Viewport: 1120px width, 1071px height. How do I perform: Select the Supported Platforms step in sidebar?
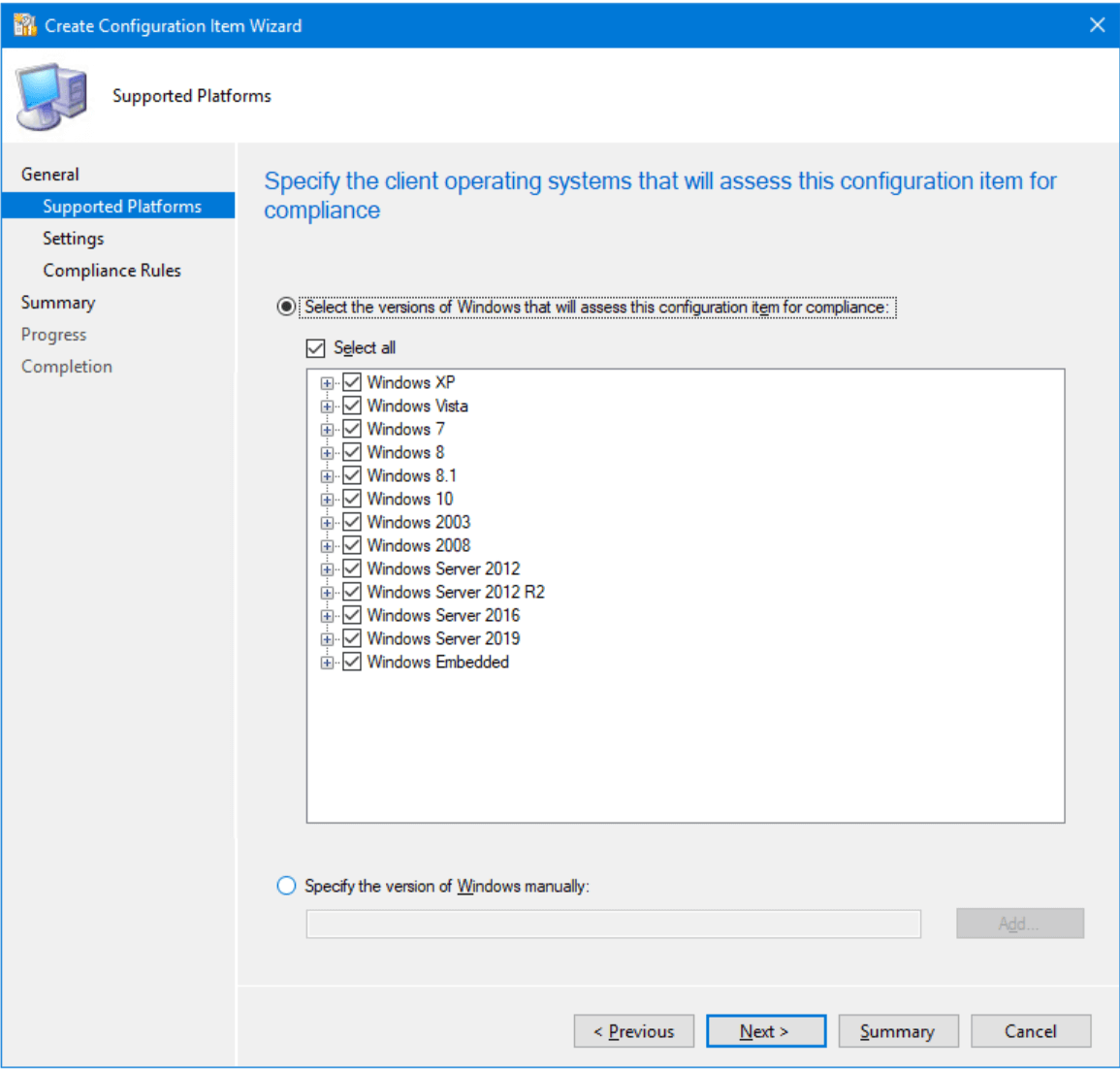pyautogui.click(x=118, y=206)
